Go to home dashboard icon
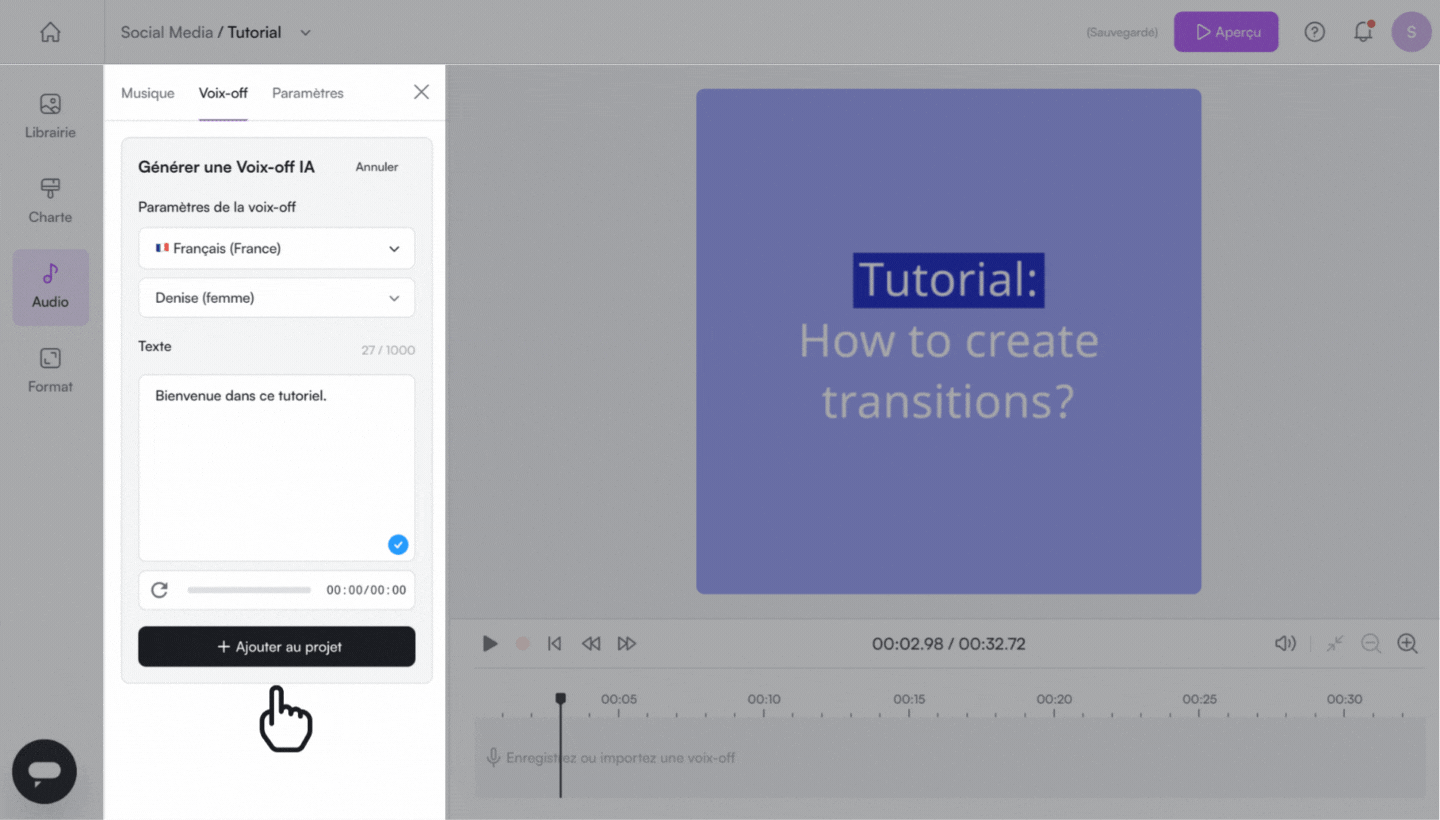The height and width of the screenshot is (820, 1440). [x=50, y=32]
